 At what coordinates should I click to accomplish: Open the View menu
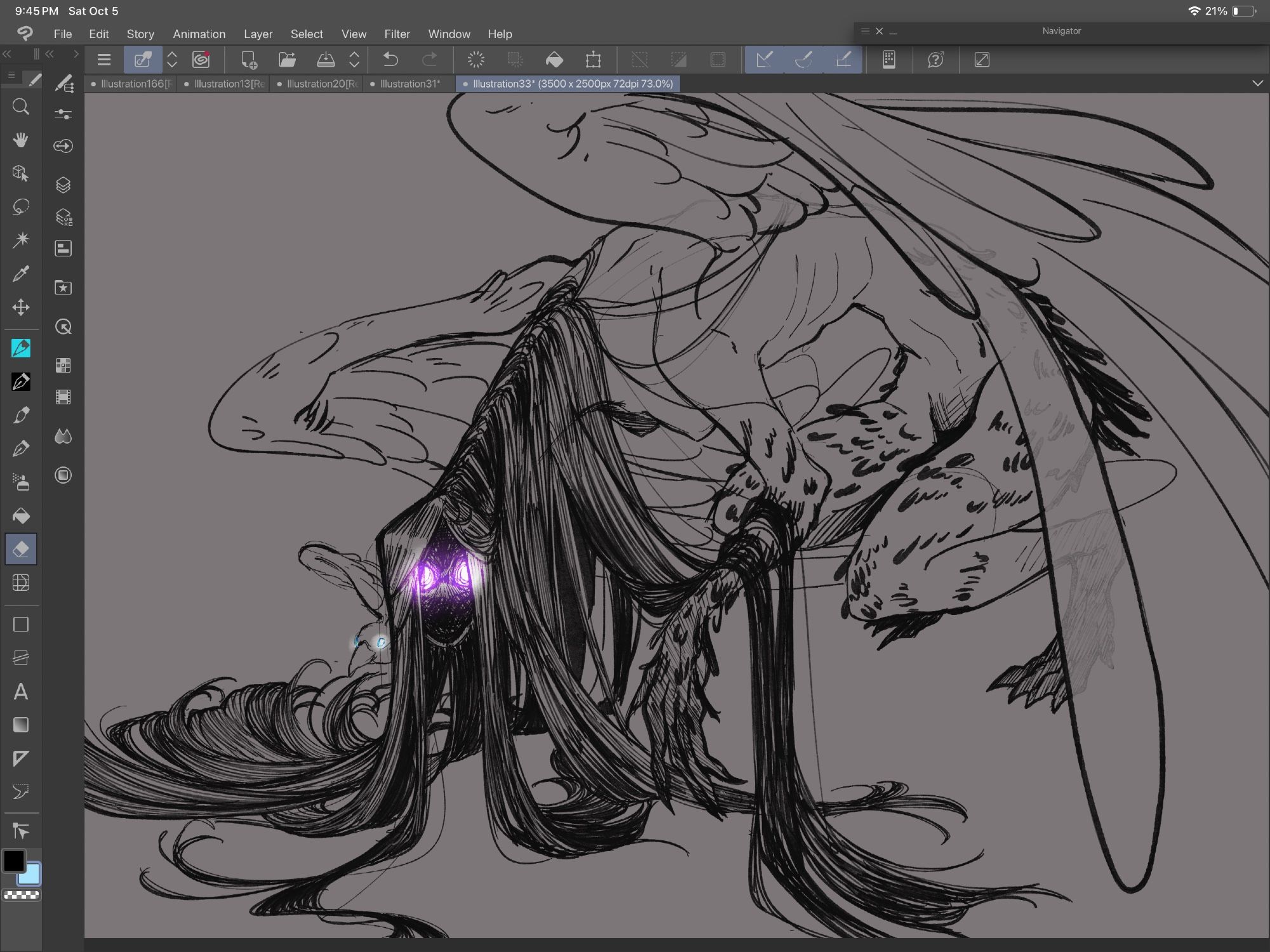click(x=354, y=34)
